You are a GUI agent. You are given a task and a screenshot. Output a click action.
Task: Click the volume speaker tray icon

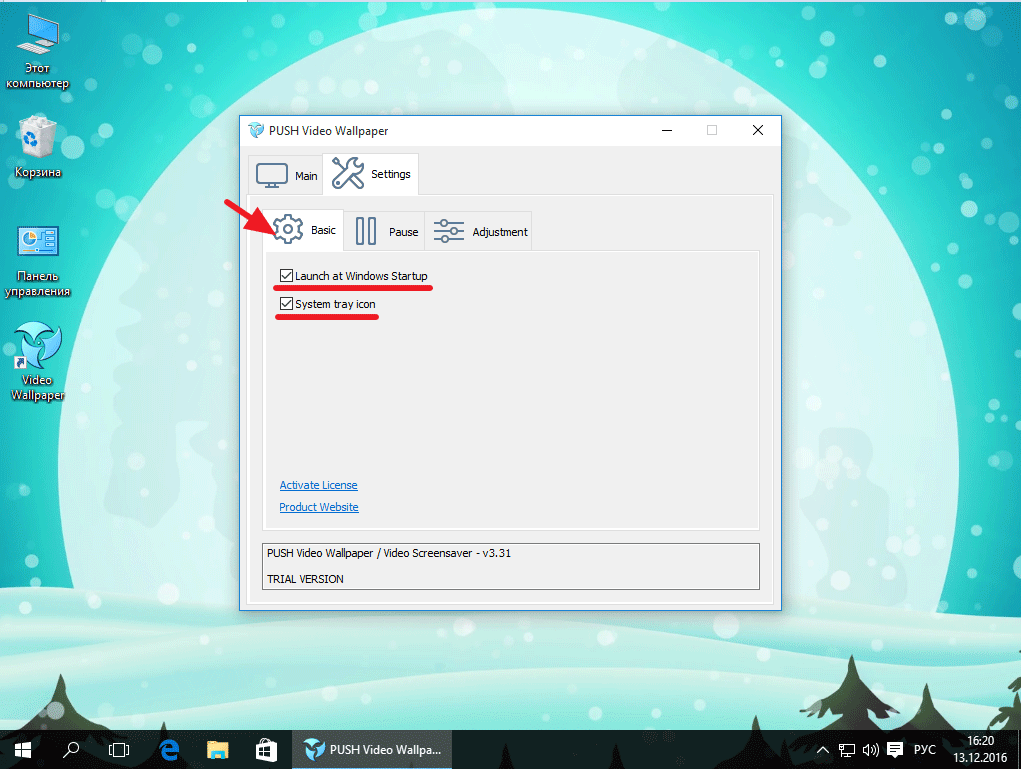coord(870,750)
